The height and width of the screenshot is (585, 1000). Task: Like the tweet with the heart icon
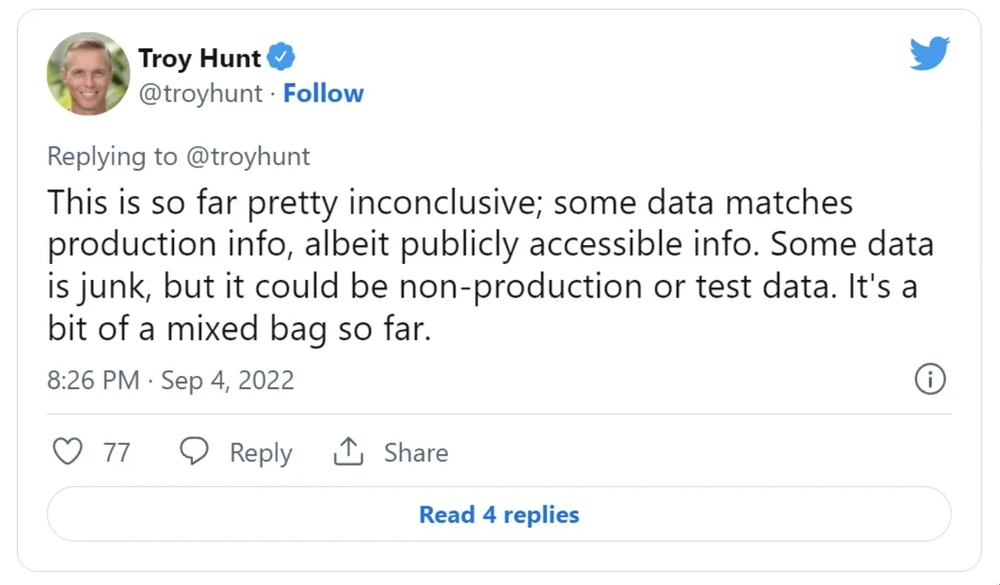click(x=67, y=452)
